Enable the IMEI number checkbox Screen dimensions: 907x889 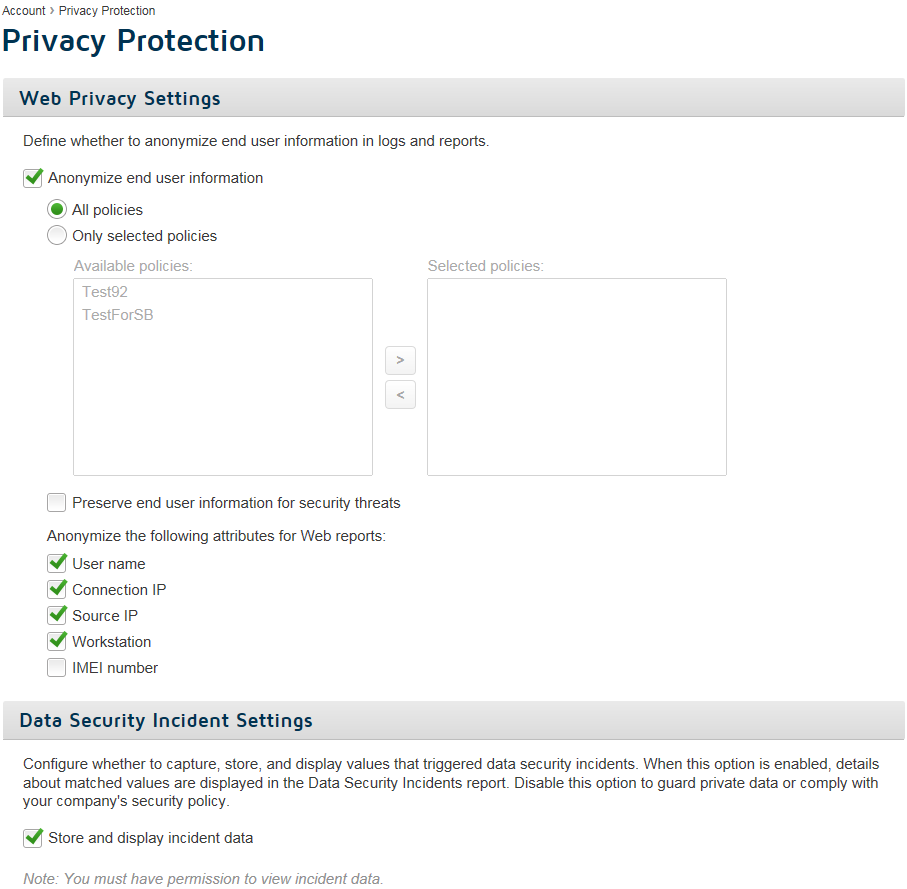coord(57,667)
